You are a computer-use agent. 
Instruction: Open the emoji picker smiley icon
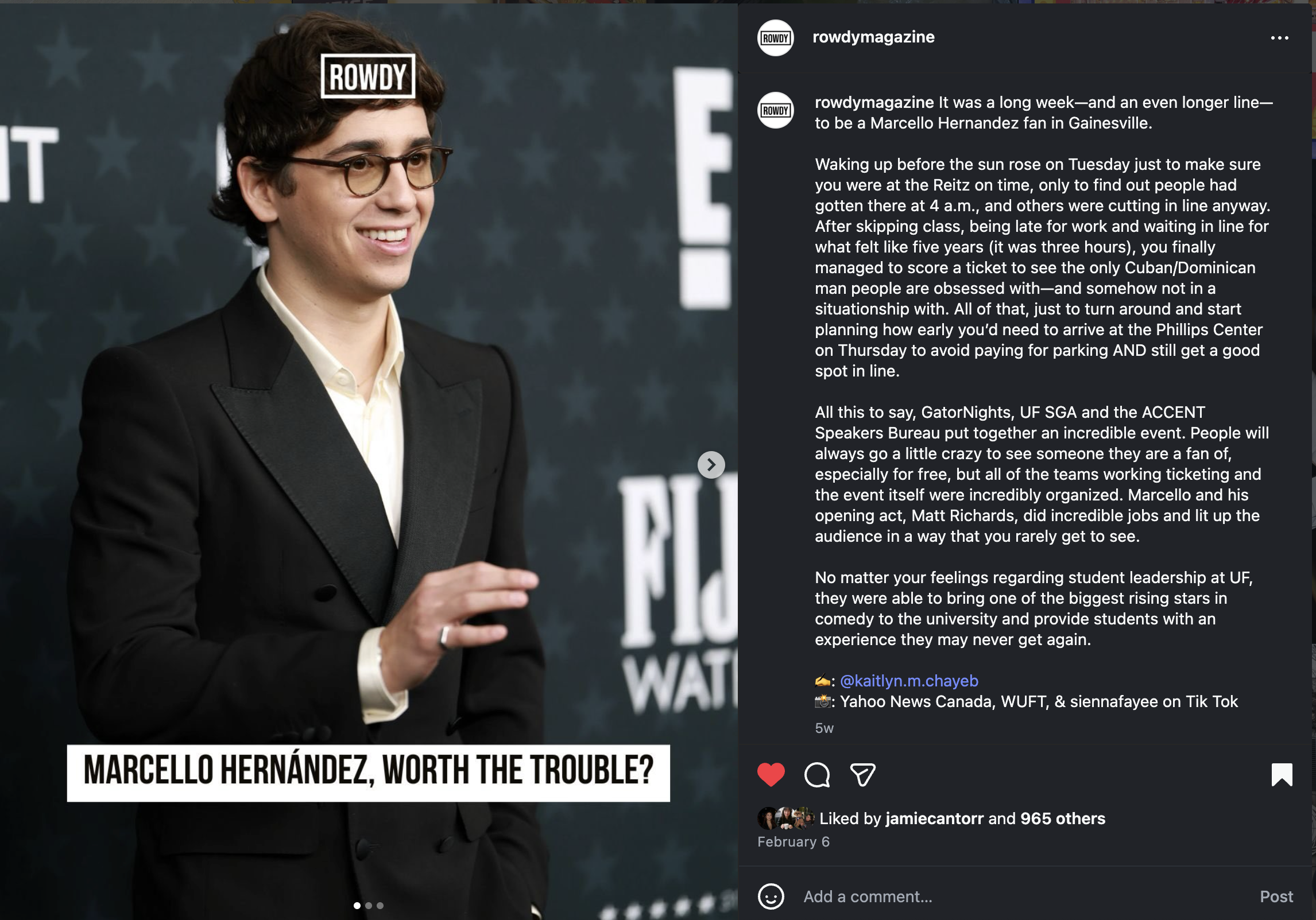pyautogui.click(x=771, y=896)
